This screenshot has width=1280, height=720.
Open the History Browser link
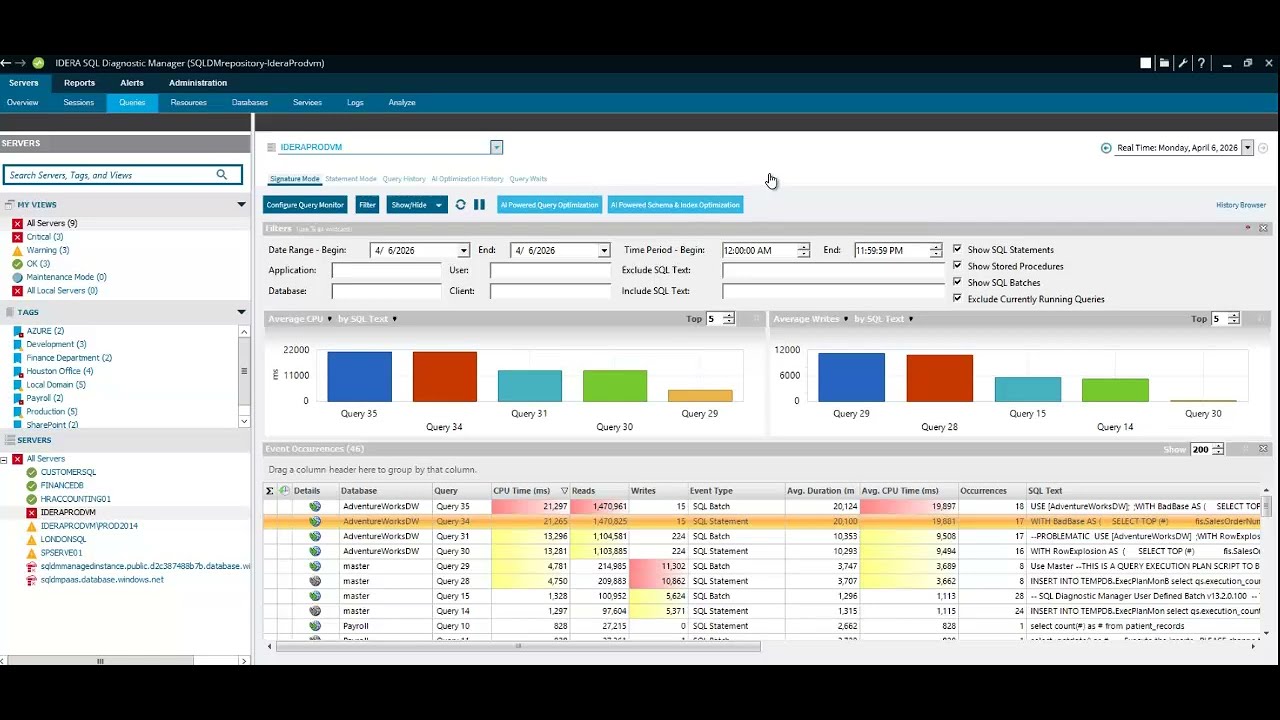[1241, 205]
